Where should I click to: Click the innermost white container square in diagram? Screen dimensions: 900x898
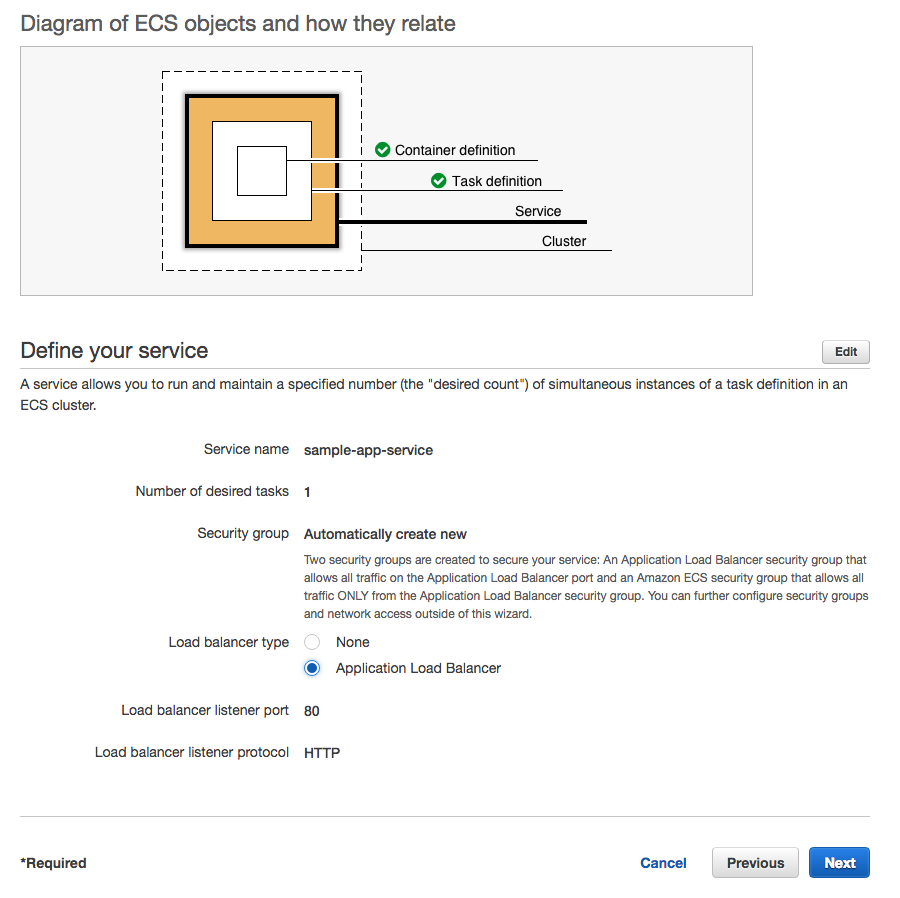pyautogui.click(x=261, y=170)
